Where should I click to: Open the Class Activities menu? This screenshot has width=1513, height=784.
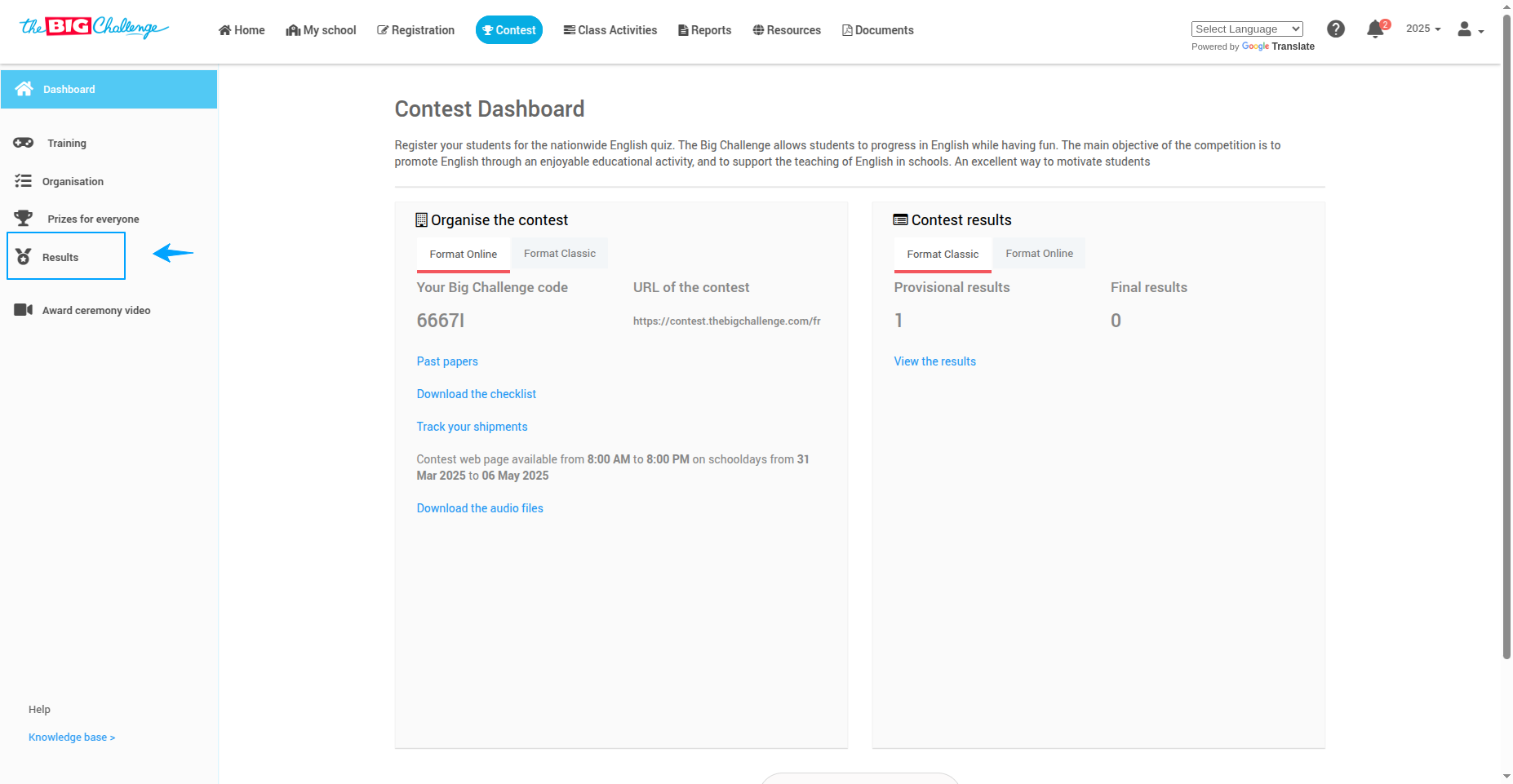(610, 30)
